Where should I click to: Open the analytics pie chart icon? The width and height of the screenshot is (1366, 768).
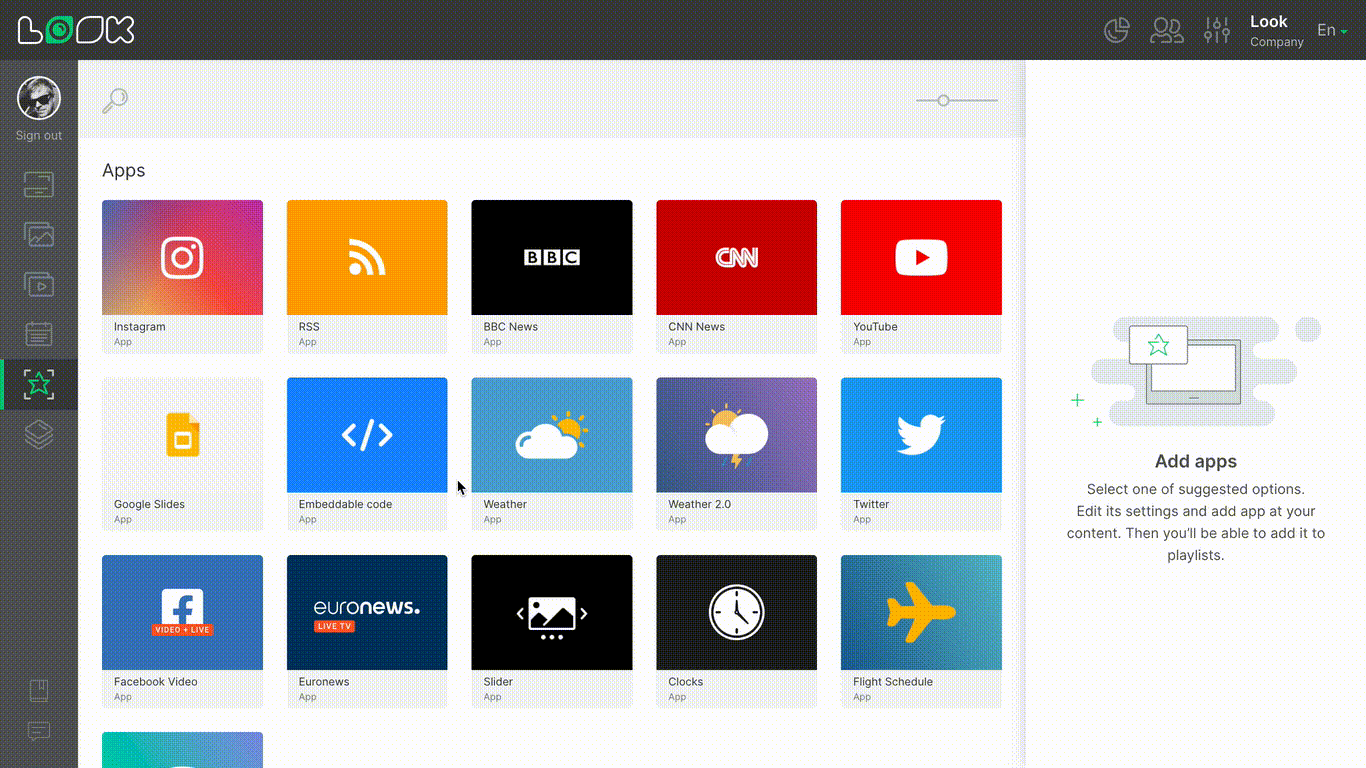1116,31
